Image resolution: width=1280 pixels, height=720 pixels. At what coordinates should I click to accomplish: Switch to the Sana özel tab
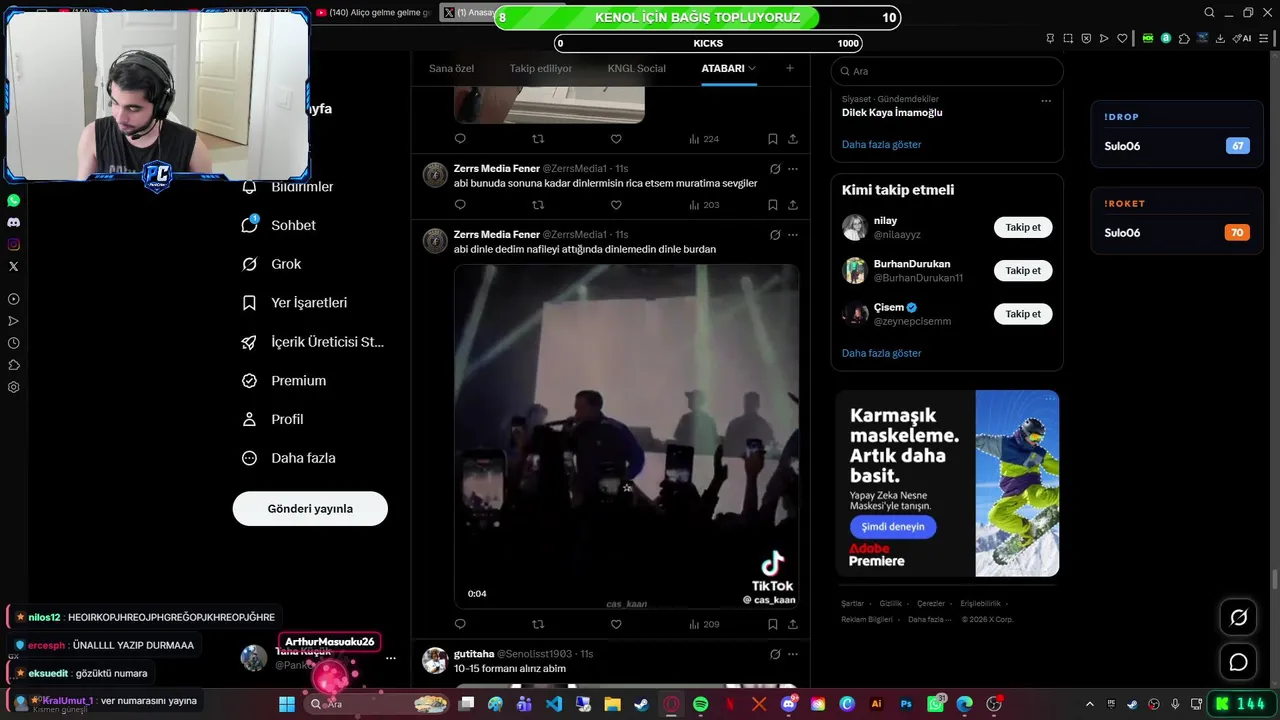(x=451, y=68)
